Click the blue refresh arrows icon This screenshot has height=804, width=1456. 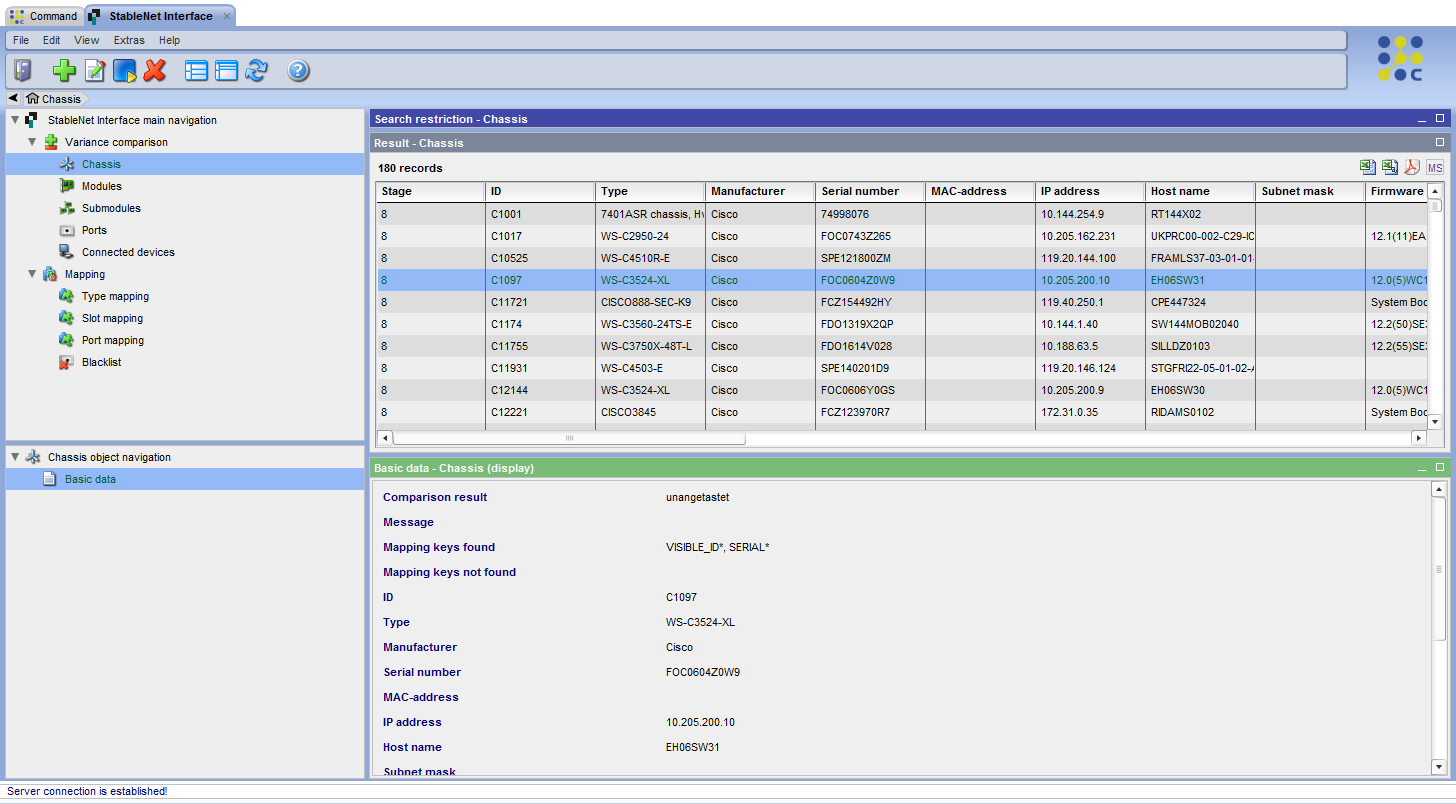coord(257,70)
